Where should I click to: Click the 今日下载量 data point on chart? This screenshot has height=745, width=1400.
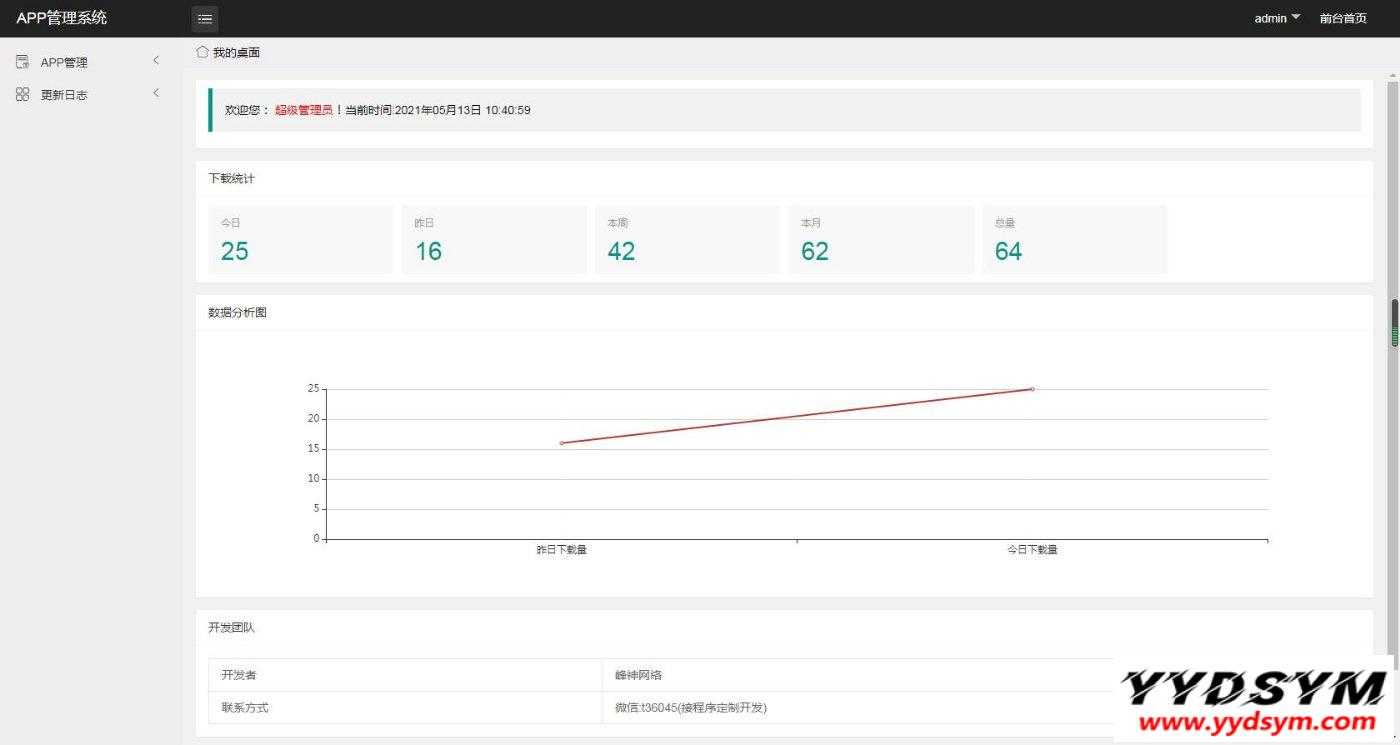click(x=1032, y=389)
